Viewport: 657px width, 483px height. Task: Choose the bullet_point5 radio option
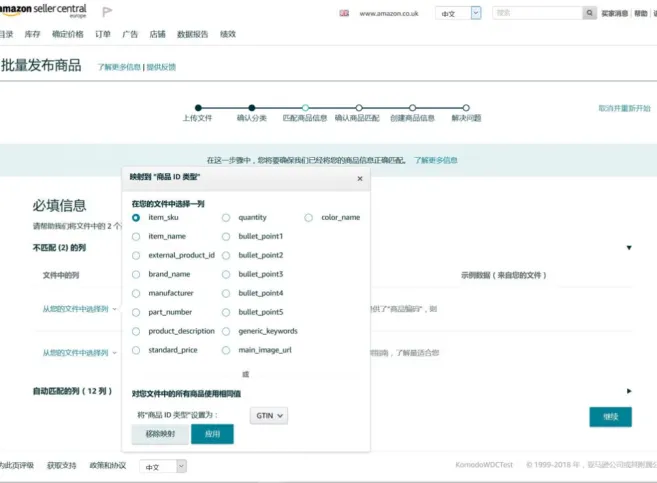point(226,313)
